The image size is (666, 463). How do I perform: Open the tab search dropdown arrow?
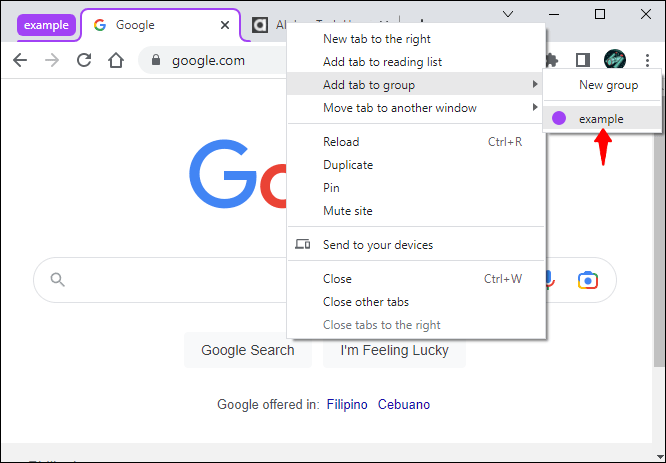point(508,15)
